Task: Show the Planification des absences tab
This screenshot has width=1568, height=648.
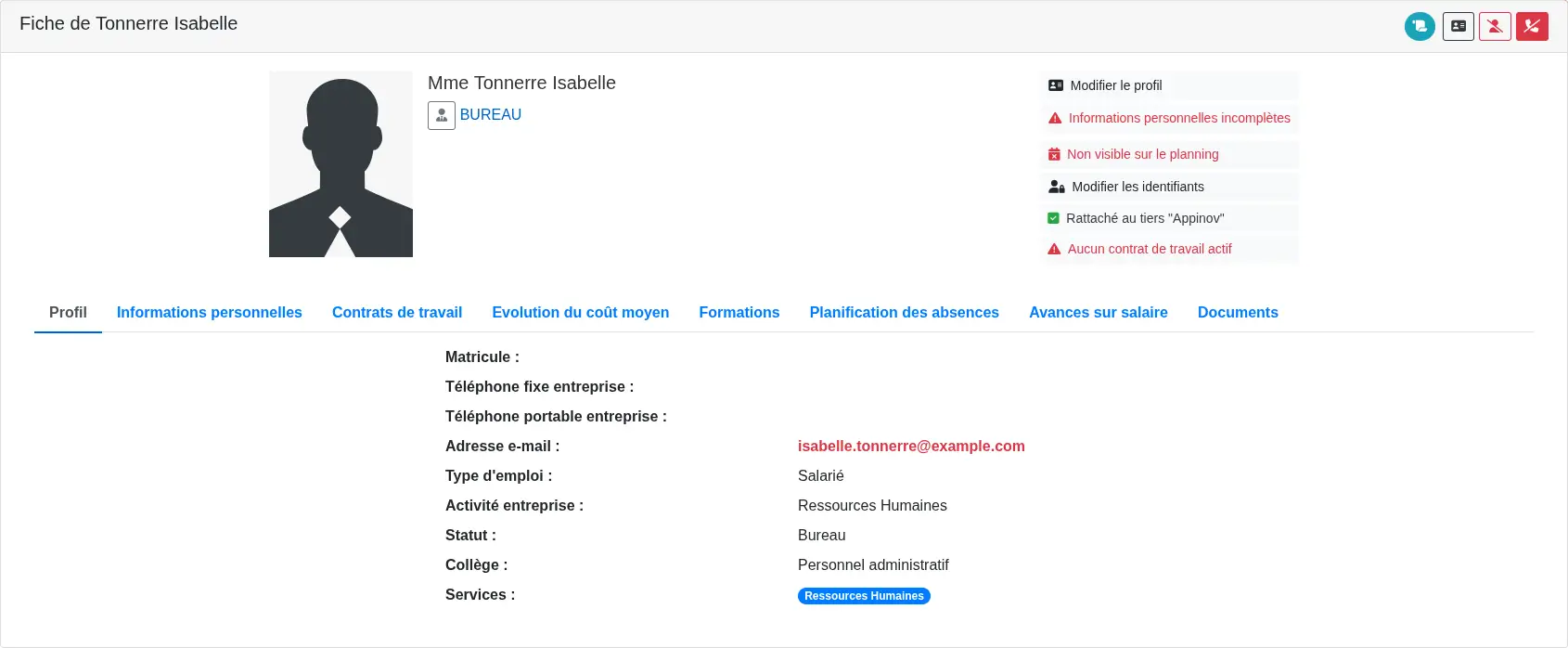Action: coord(905,313)
